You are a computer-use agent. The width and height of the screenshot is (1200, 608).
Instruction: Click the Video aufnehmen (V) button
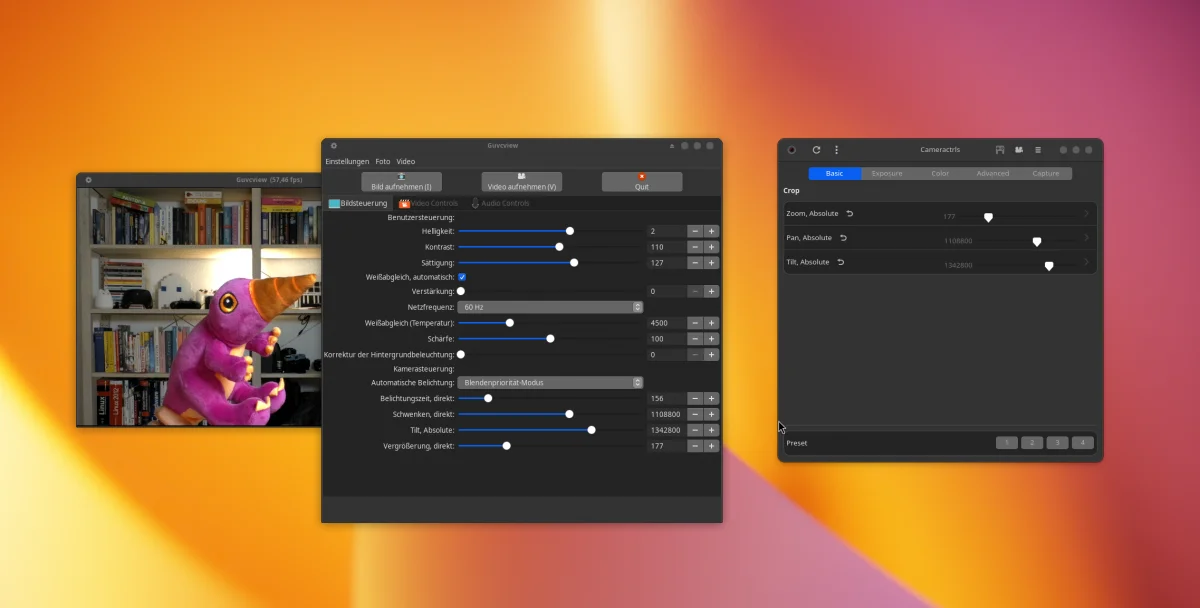[x=521, y=182]
